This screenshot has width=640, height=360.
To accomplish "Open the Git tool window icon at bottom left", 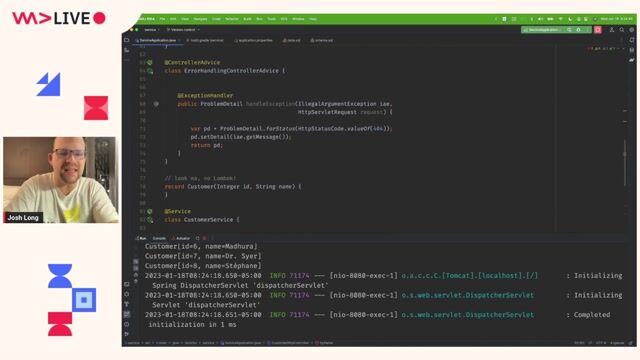I will 127,334.
